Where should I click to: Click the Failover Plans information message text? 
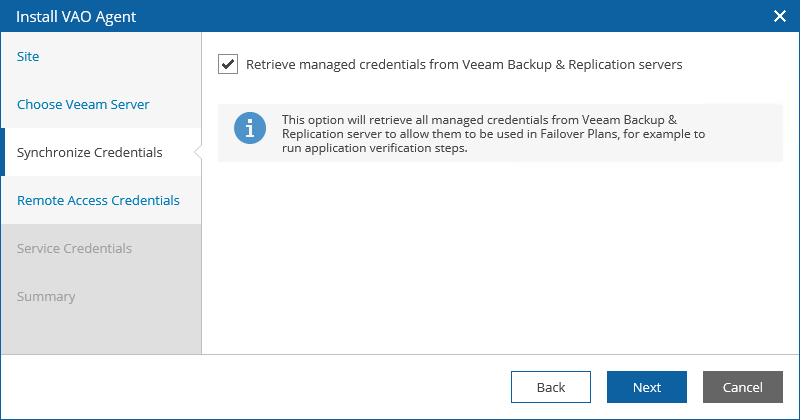point(493,134)
